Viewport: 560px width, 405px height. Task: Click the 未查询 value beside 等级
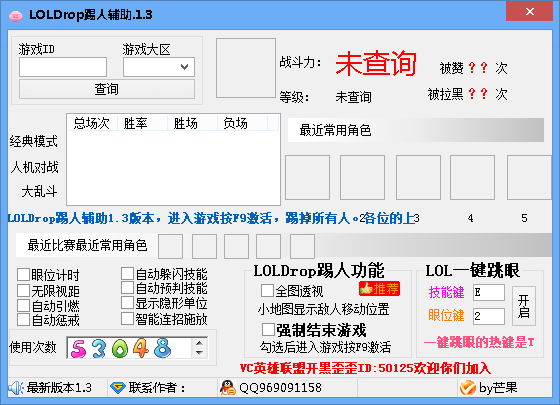[354, 97]
